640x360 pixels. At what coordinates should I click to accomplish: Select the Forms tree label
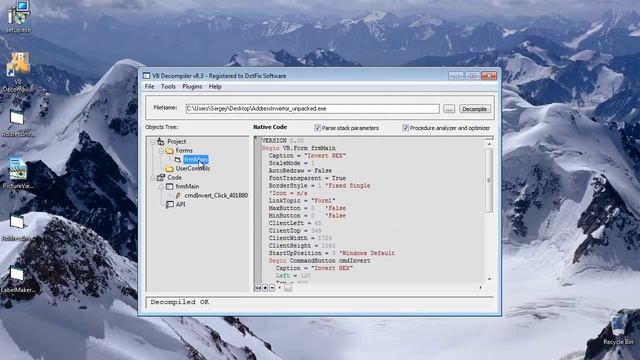tap(184, 150)
